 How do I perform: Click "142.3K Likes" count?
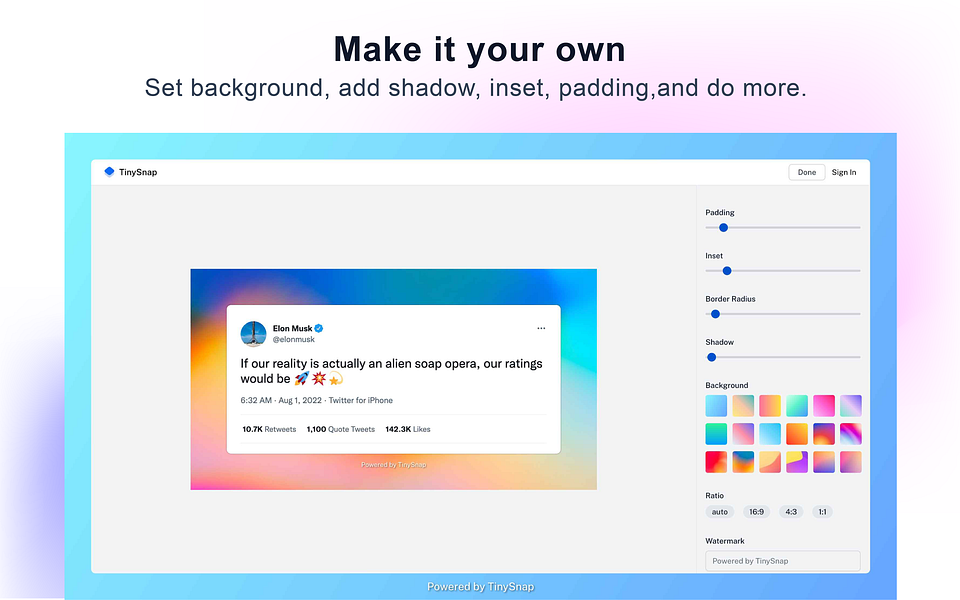[408, 429]
